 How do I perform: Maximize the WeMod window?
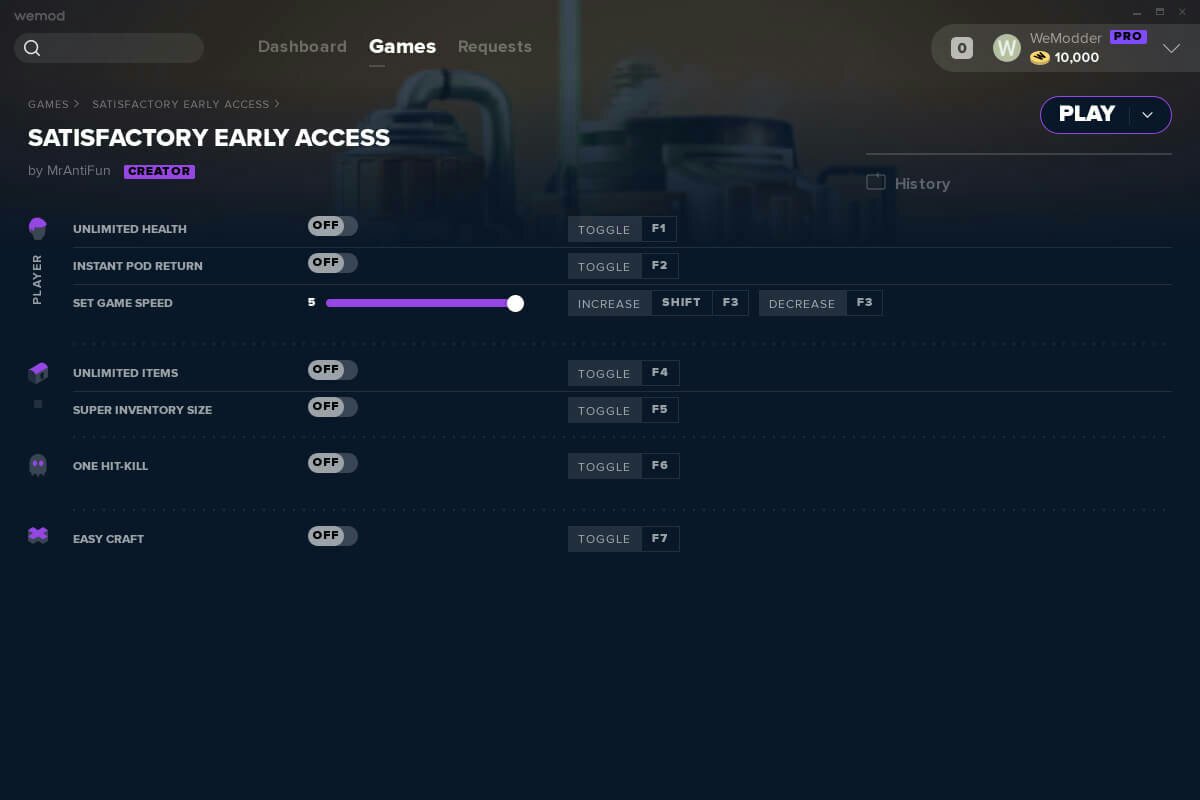pyautogui.click(x=1160, y=12)
